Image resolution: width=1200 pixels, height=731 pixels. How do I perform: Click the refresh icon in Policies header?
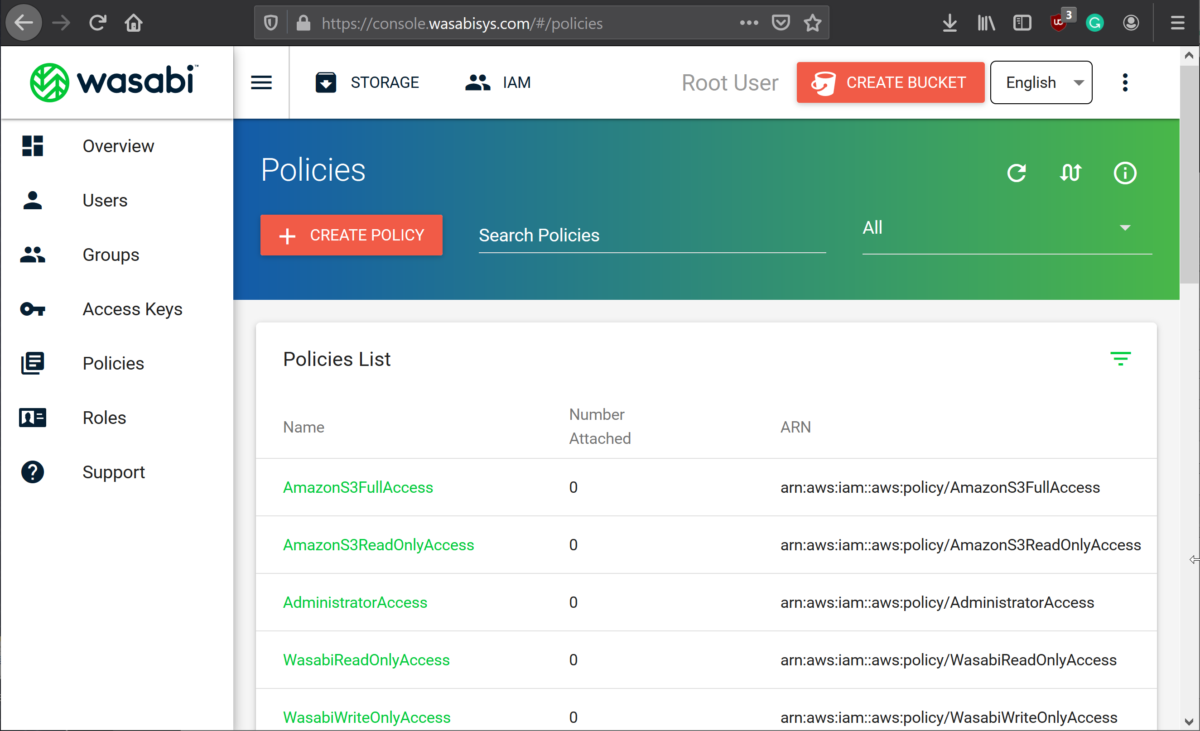(1016, 173)
